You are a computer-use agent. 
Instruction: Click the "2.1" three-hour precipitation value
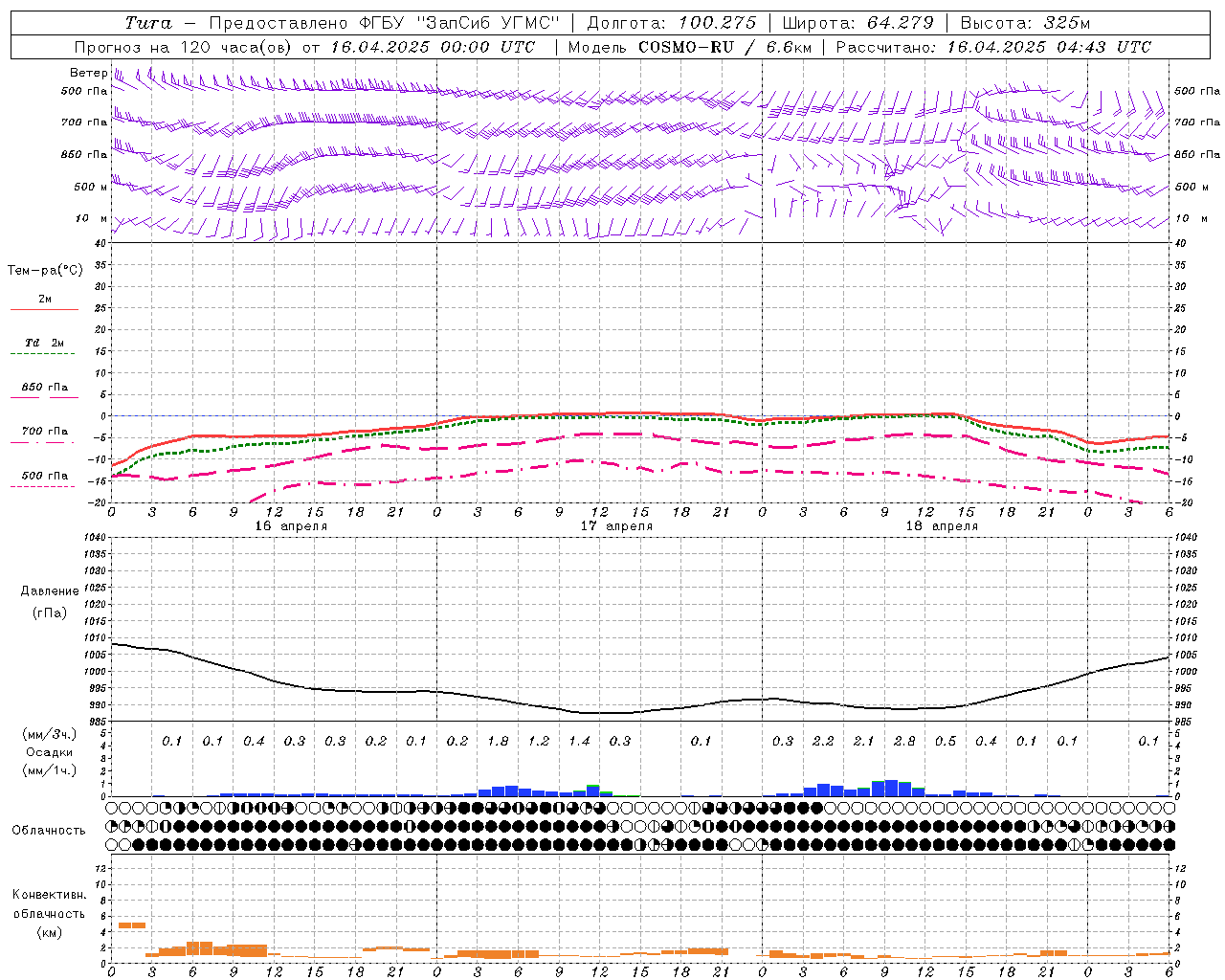click(x=863, y=741)
